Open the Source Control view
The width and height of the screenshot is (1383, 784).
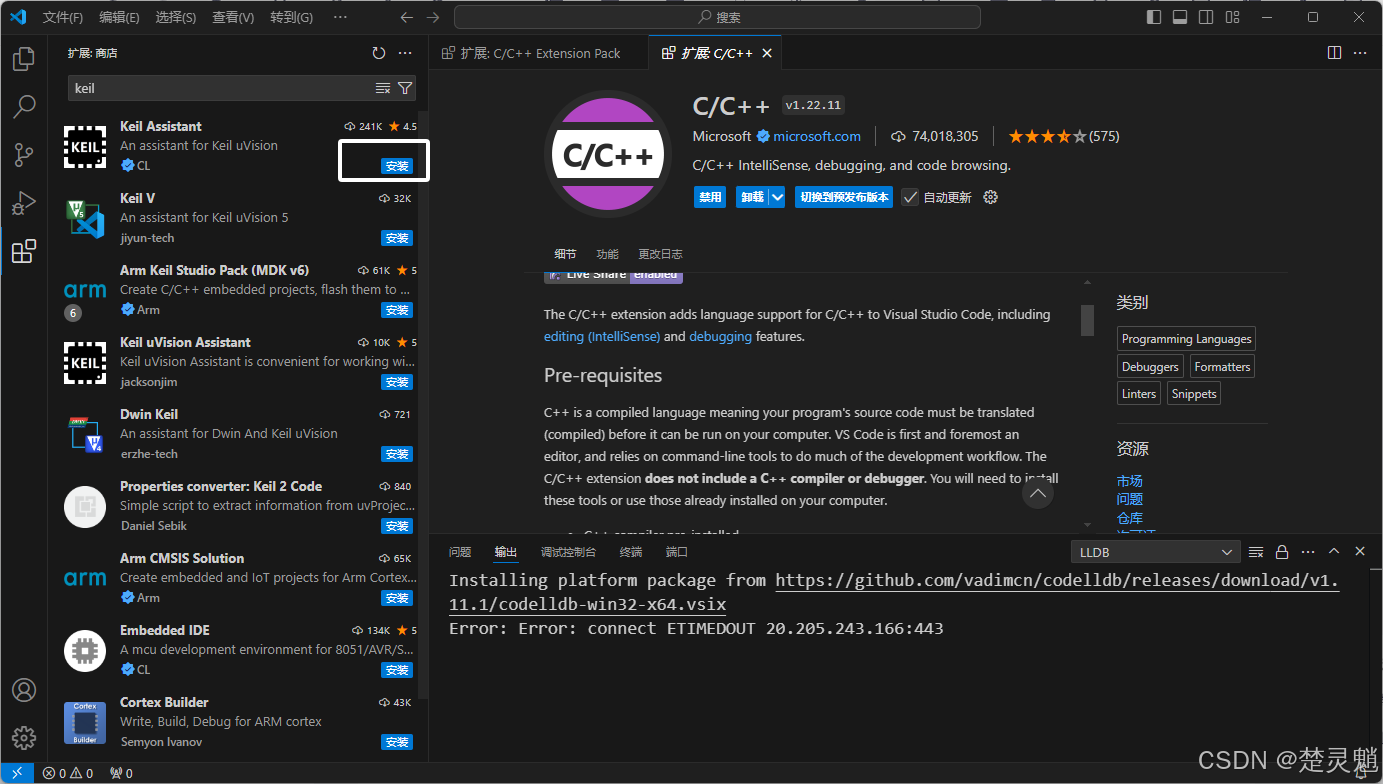(x=24, y=154)
